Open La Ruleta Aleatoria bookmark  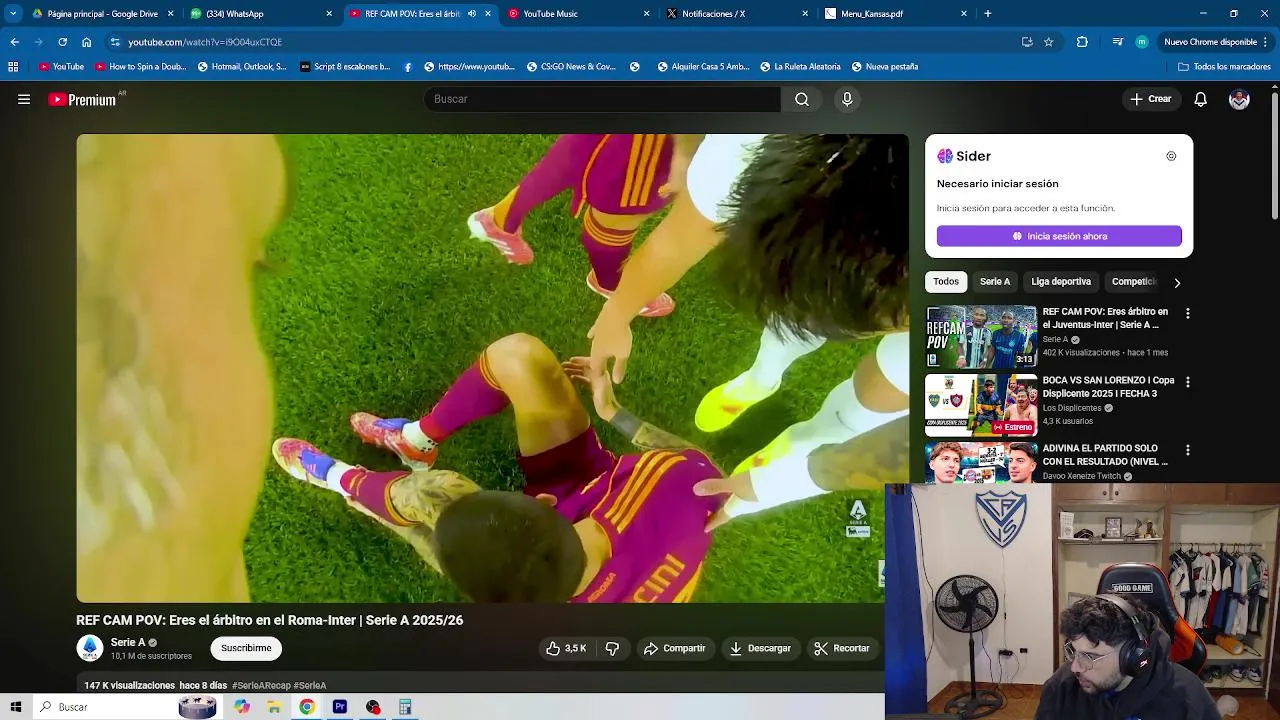point(799,67)
